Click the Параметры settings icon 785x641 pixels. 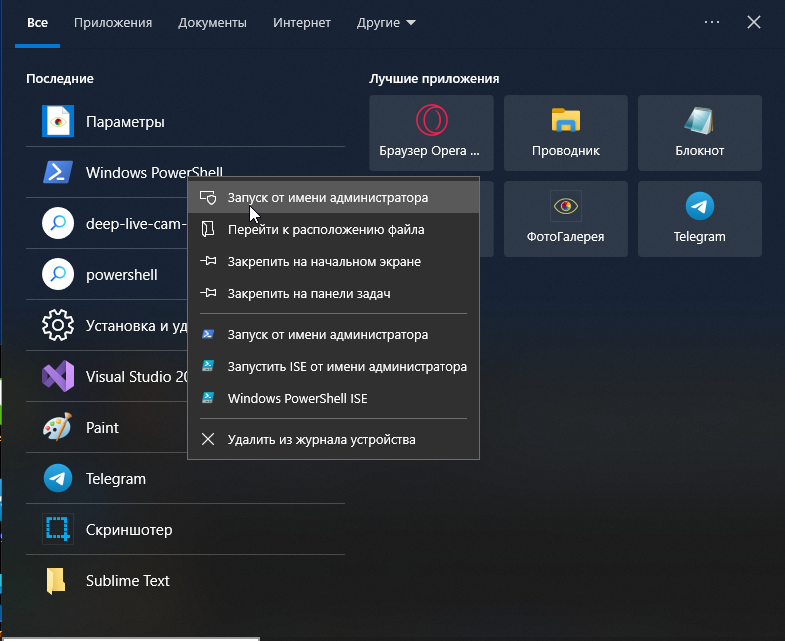58,122
